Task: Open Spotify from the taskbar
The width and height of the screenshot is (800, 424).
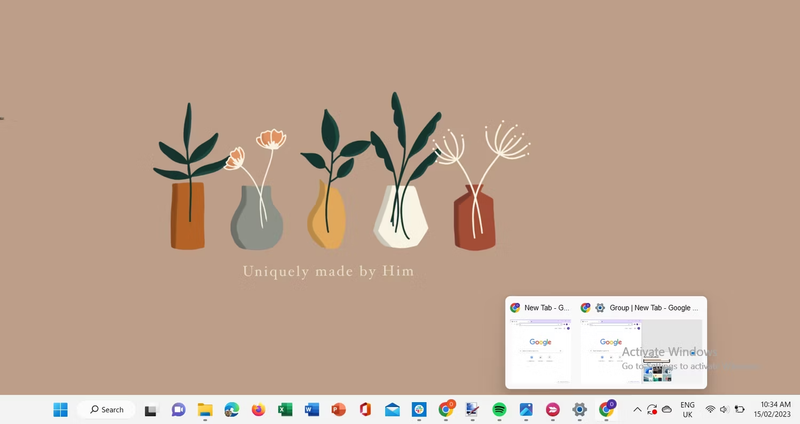Action: [499, 409]
